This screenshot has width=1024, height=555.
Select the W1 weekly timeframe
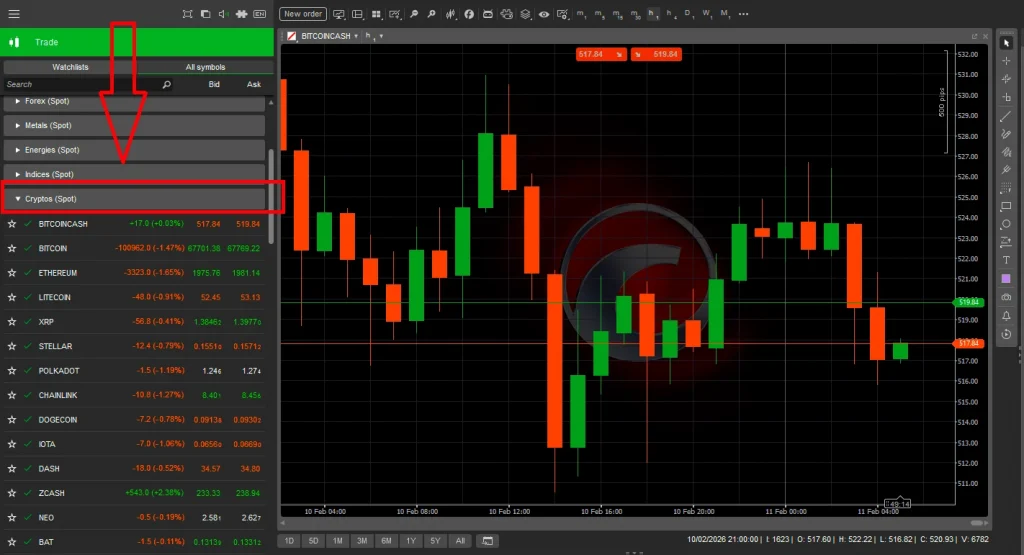click(x=706, y=14)
